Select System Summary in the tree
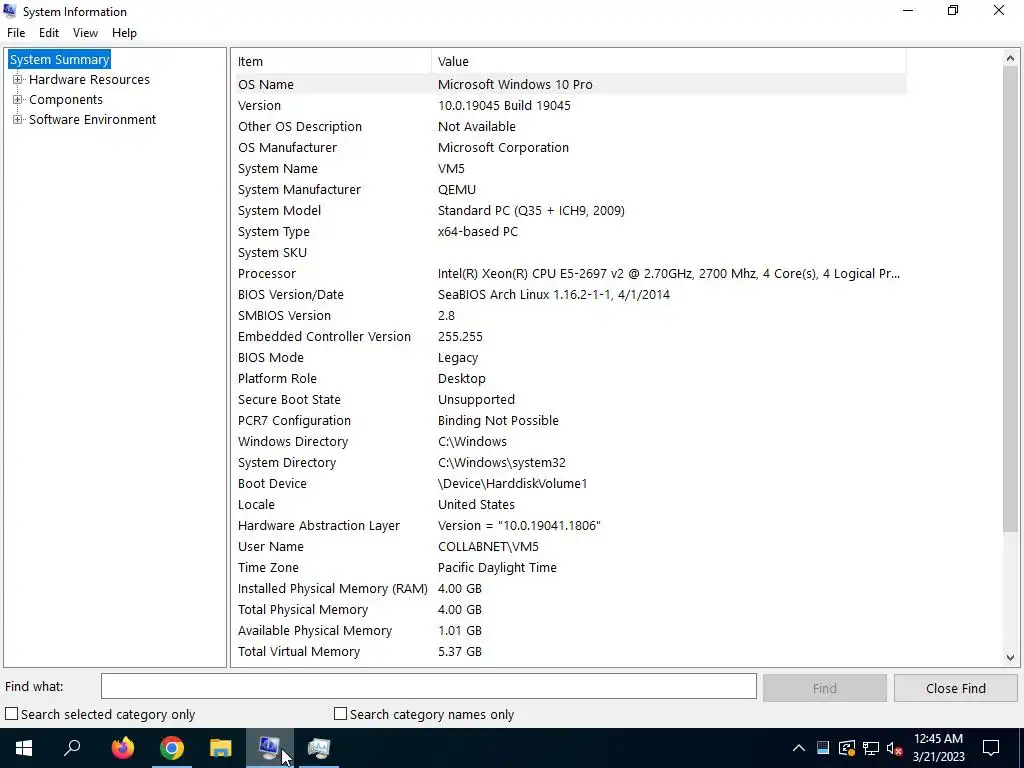 (x=59, y=59)
